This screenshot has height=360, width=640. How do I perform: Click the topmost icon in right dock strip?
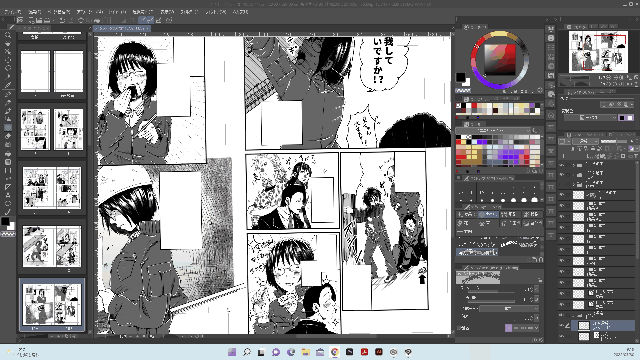[551, 29]
